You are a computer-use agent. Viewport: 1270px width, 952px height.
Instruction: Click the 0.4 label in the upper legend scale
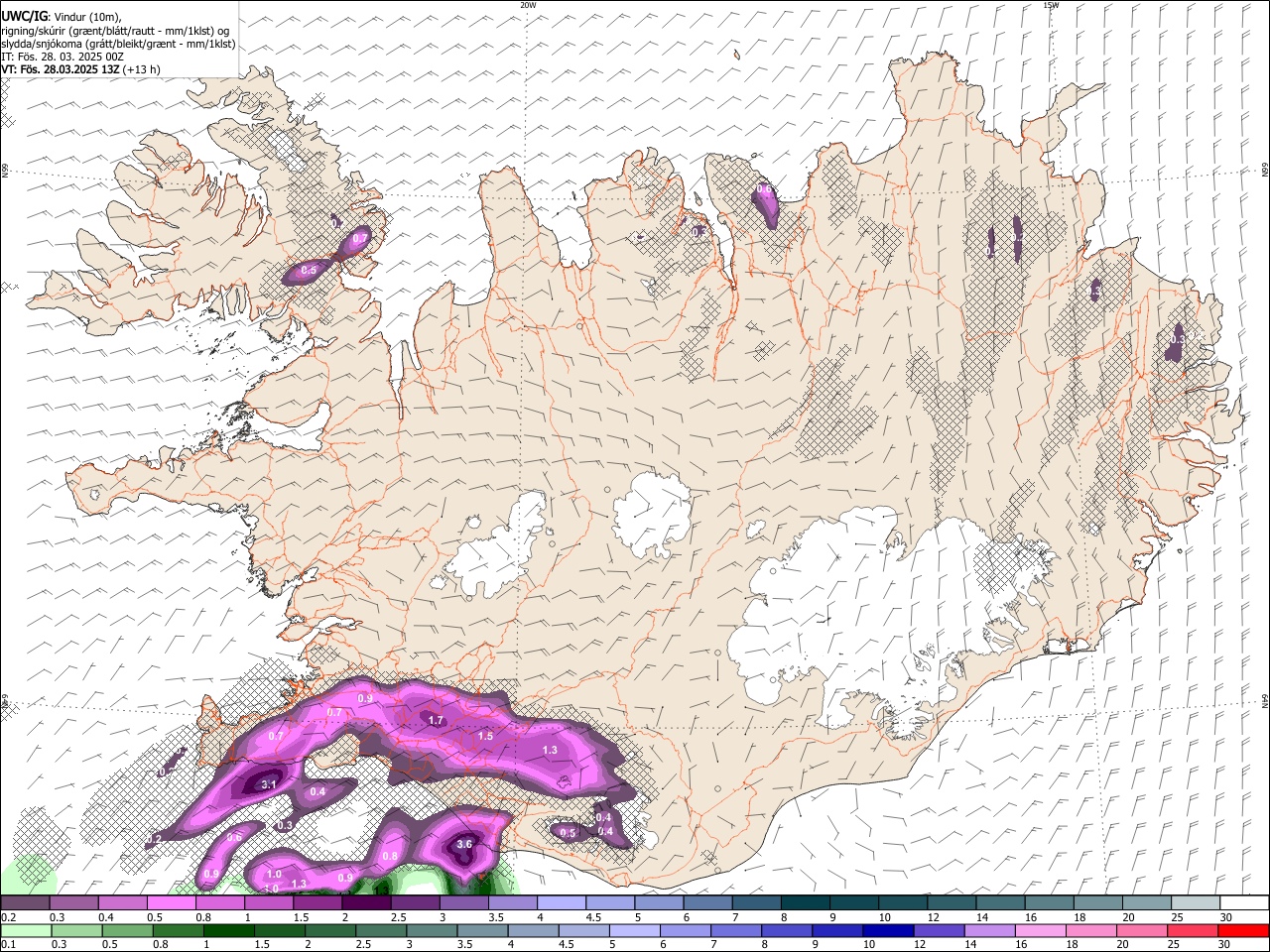coord(106,917)
